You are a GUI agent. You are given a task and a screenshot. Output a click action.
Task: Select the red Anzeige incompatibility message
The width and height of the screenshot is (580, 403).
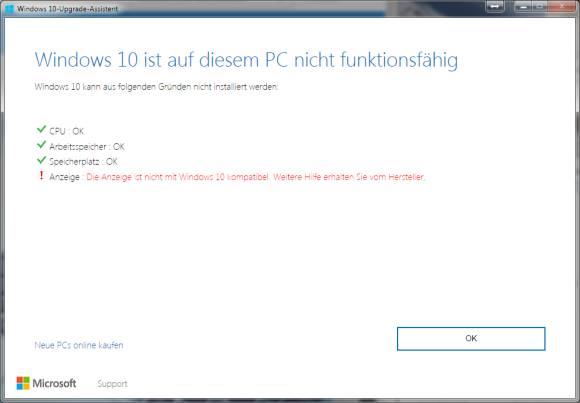click(x=256, y=177)
